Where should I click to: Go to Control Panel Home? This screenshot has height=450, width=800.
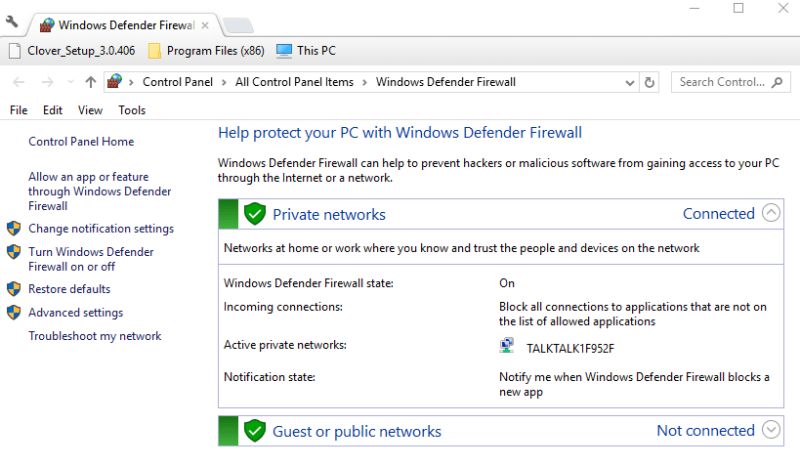click(x=81, y=141)
